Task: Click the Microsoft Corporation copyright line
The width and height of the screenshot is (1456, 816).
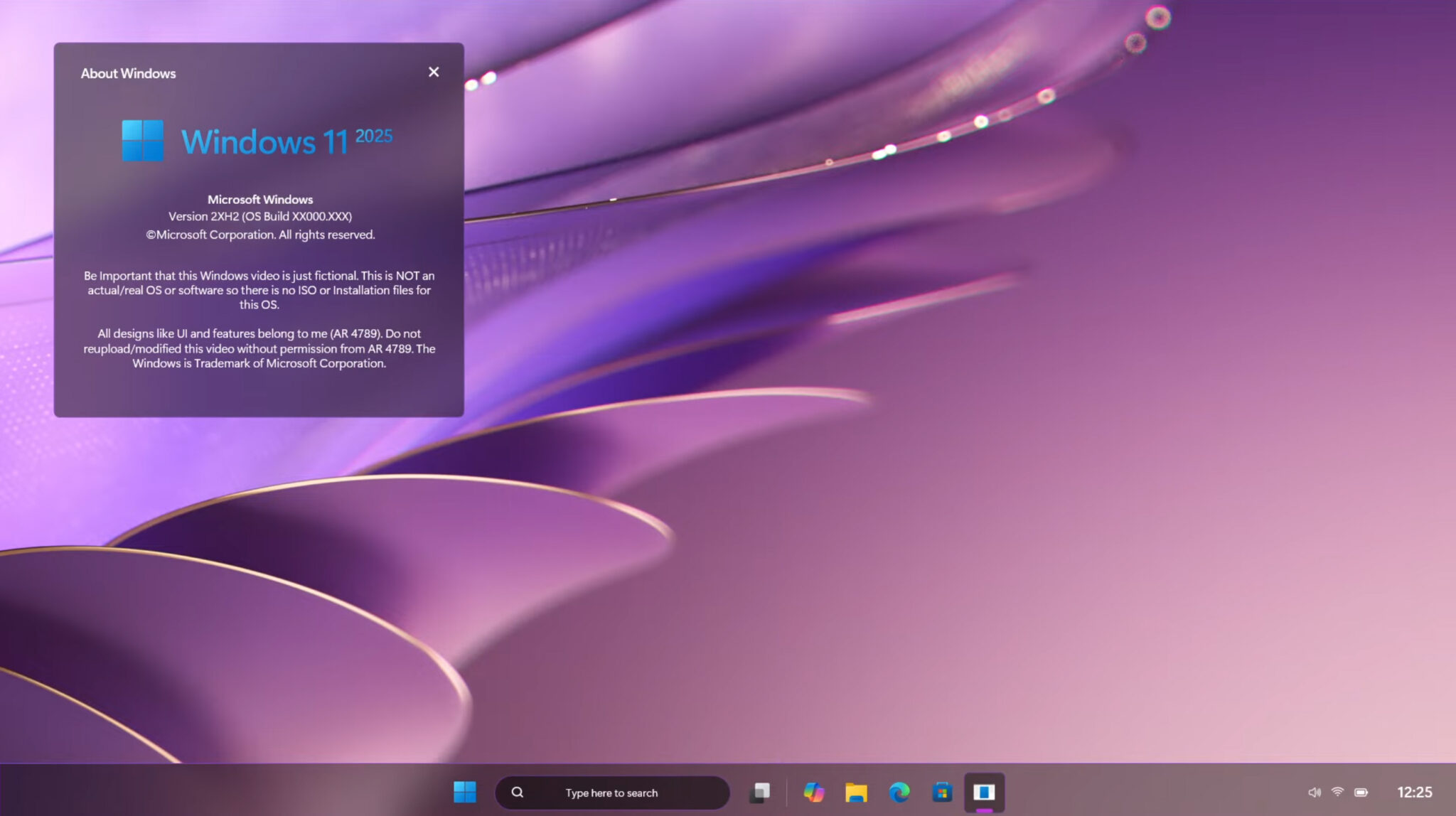Action: coord(259,235)
